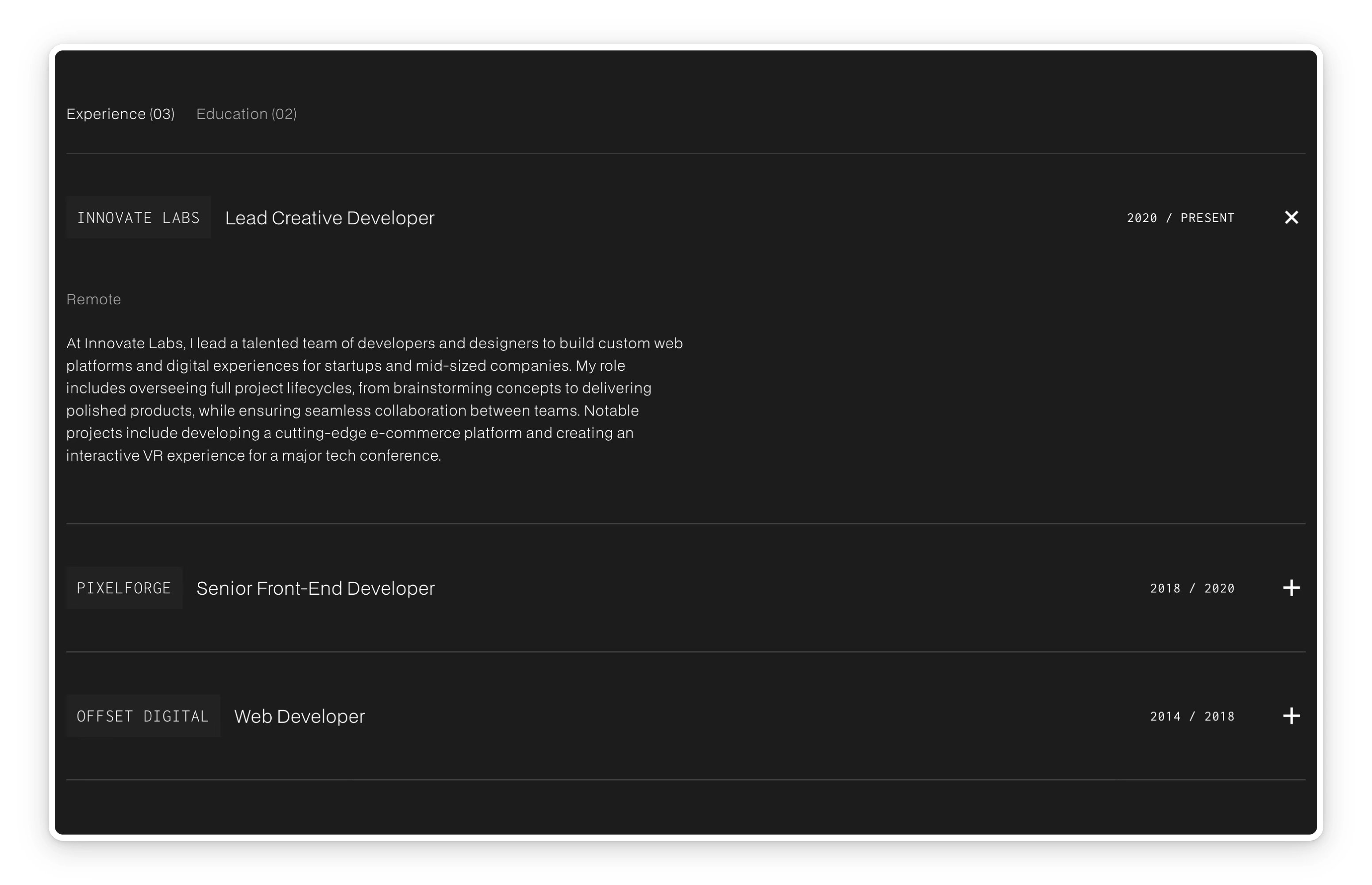Expand the Pixelforge entry with the plus icon

pos(1291,588)
